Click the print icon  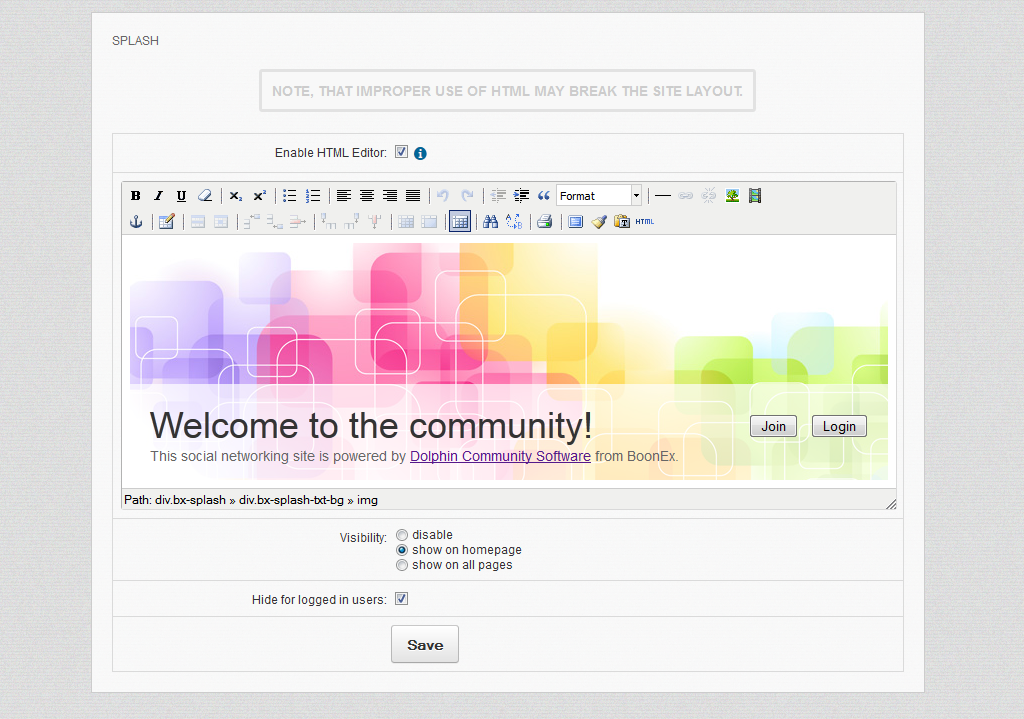pyautogui.click(x=544, y=222)
